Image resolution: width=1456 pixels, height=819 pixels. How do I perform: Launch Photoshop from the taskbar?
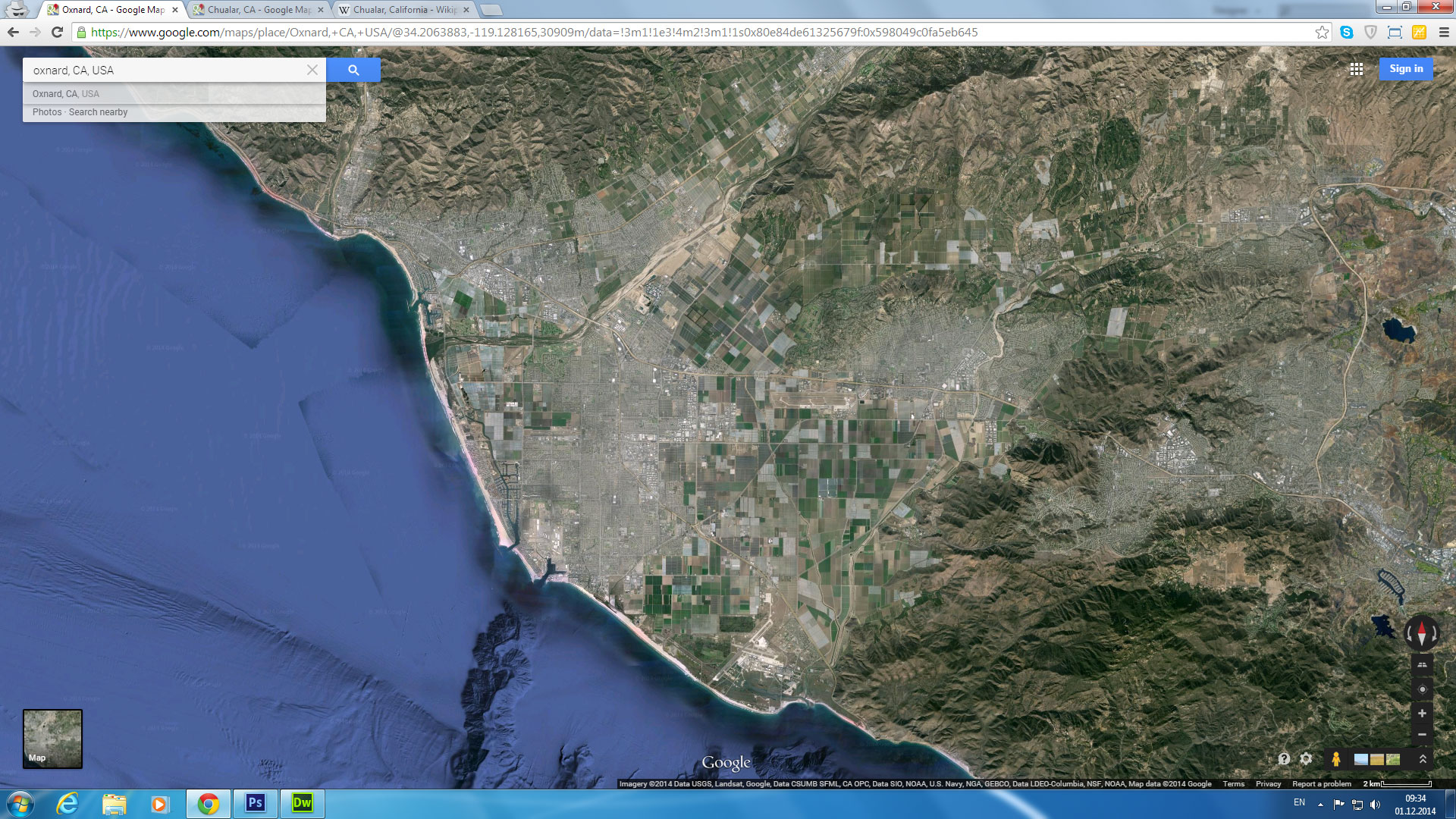[256, 803]
